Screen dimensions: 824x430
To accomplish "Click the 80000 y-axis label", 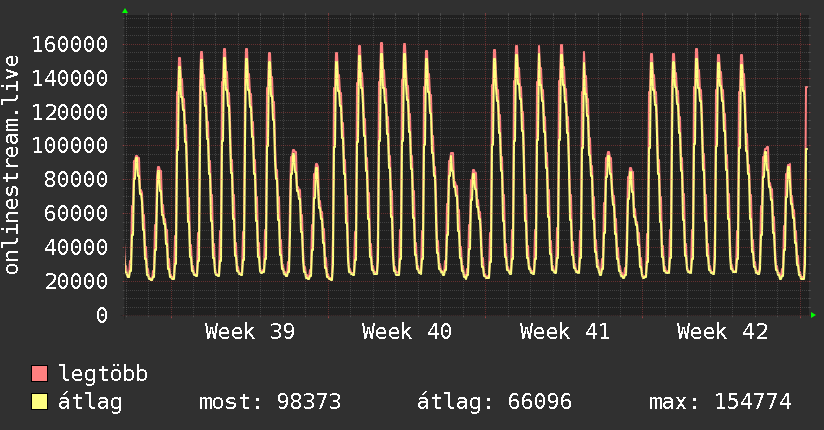I will pos(76,180).
